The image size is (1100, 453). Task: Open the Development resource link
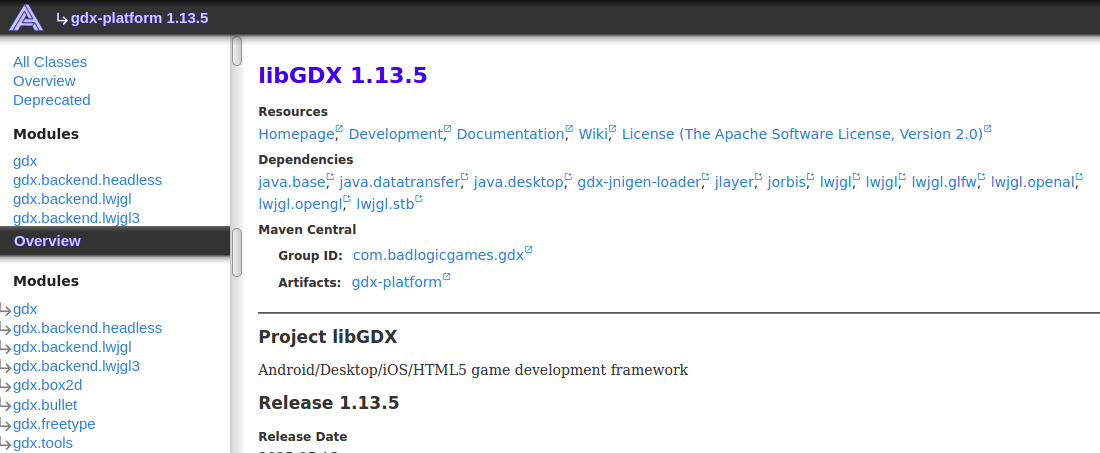[x=396, y=134]
